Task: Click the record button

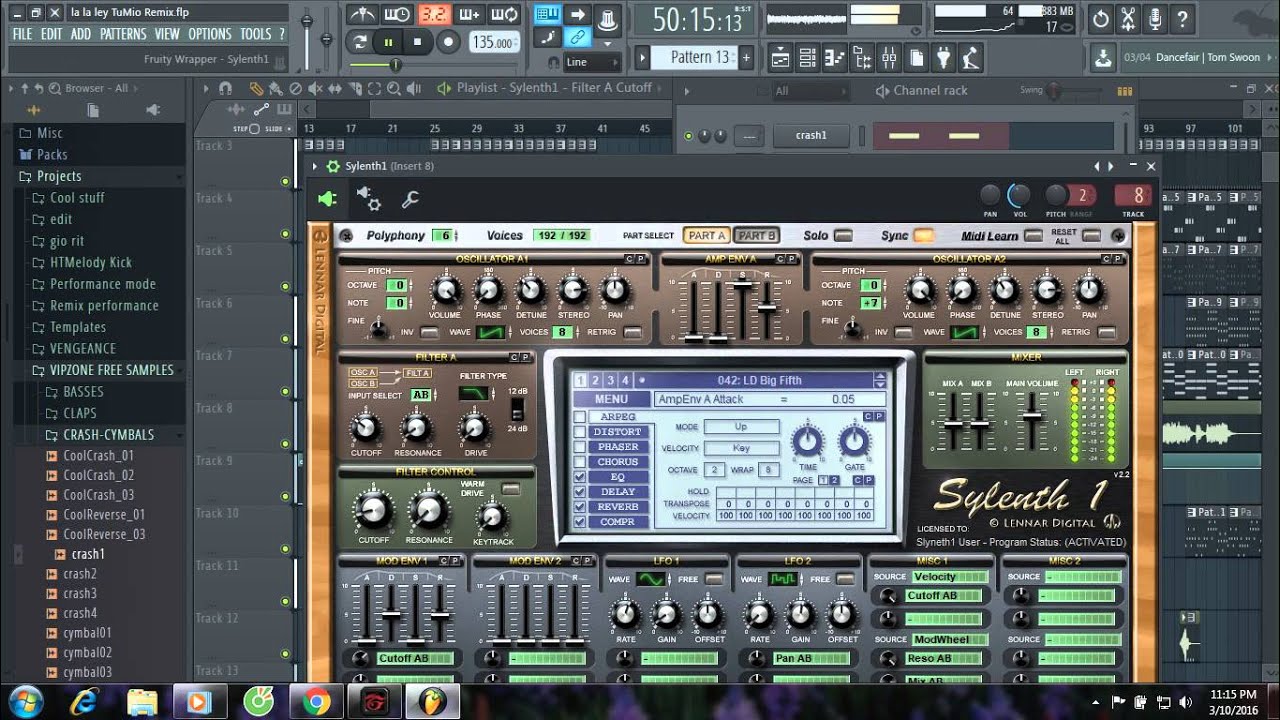Action: pyautogui.click(x=448, y=42)
